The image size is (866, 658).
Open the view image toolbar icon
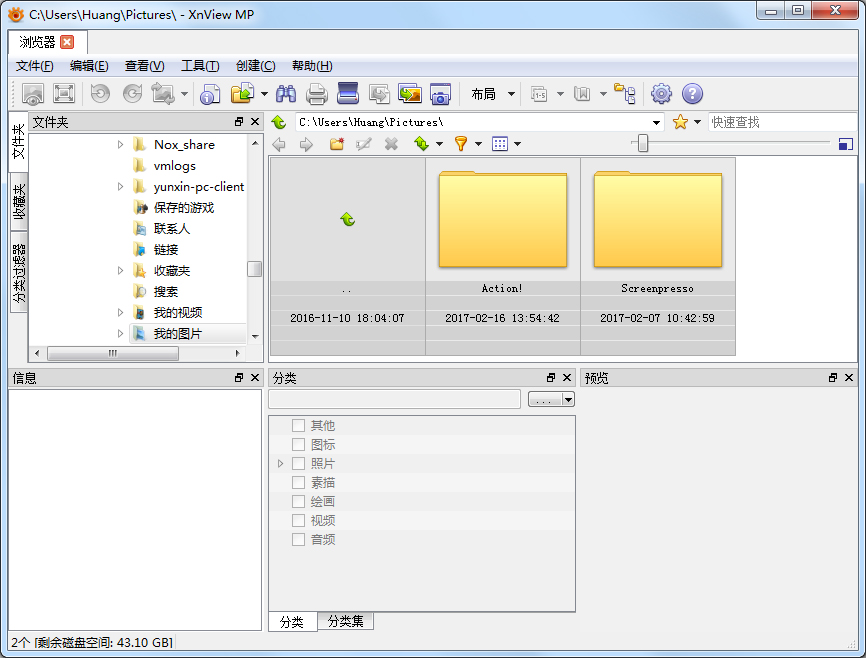tap(33, 94)
